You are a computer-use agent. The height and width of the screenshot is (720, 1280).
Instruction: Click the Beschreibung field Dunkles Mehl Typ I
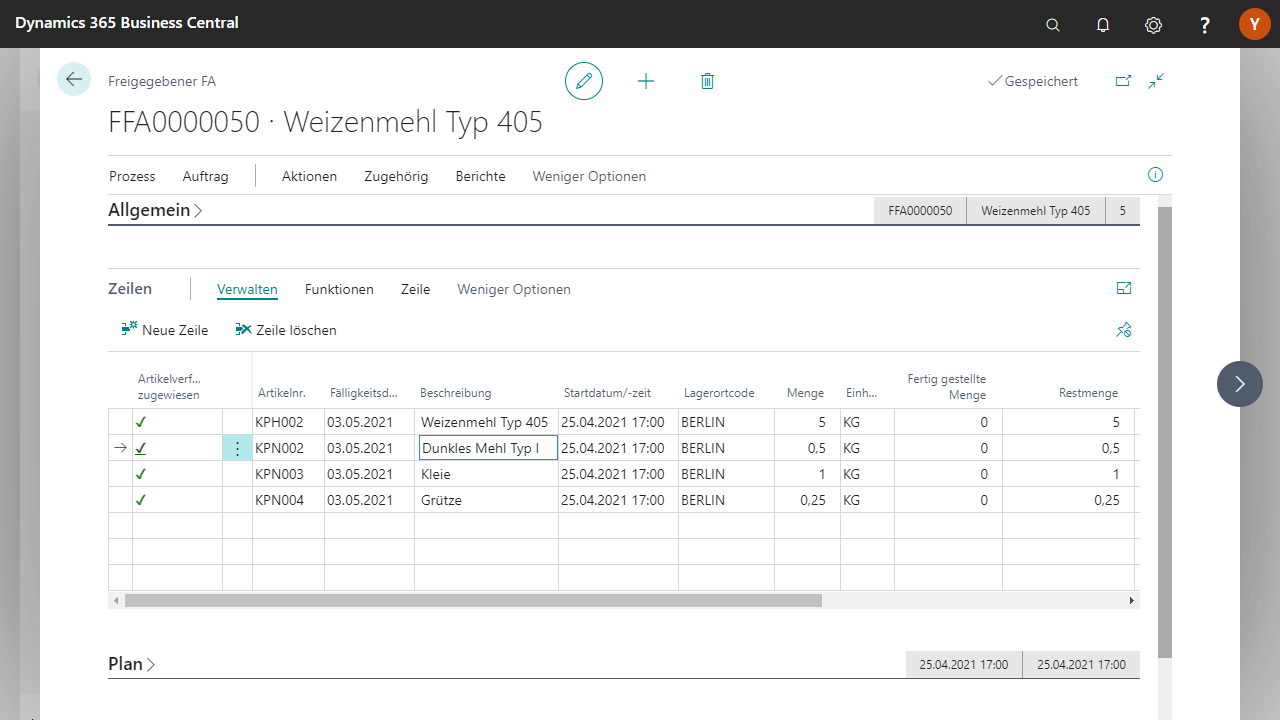click(488, 448)
